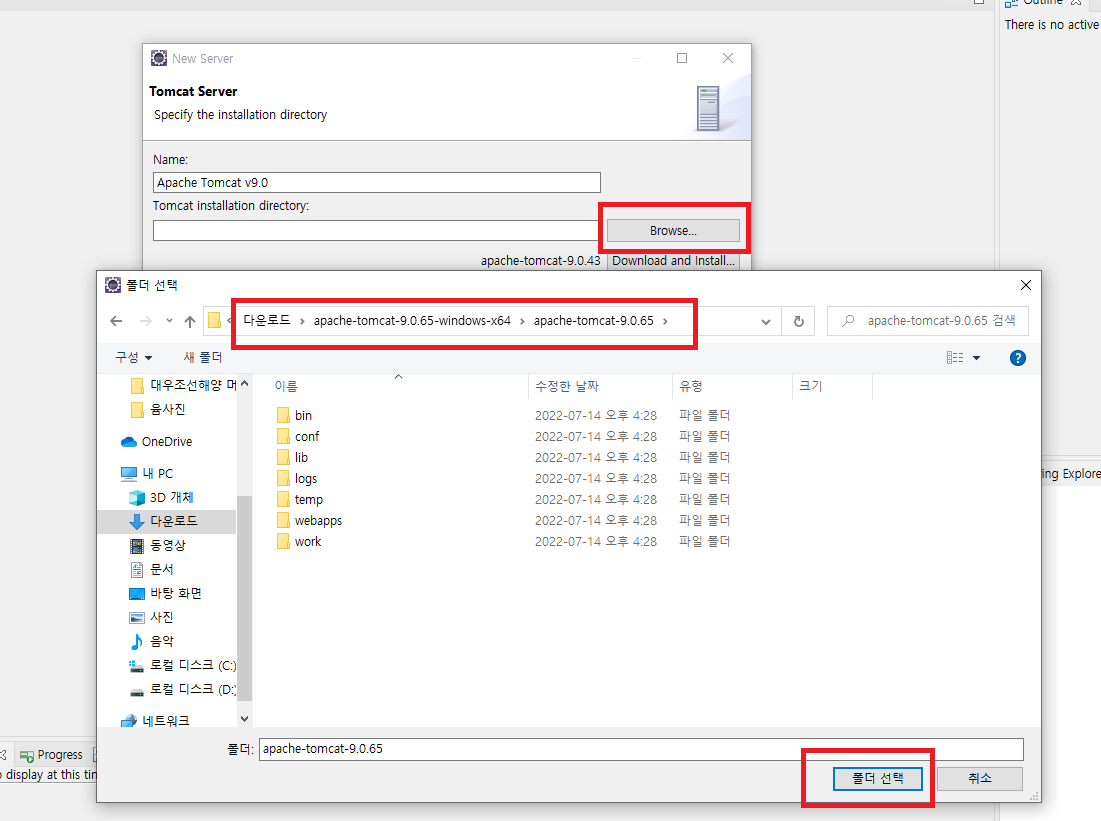Click navigation pane scrollbar up arrow
The height and width of the screenshot is (821, 1101).
click(x=244, y=383)
